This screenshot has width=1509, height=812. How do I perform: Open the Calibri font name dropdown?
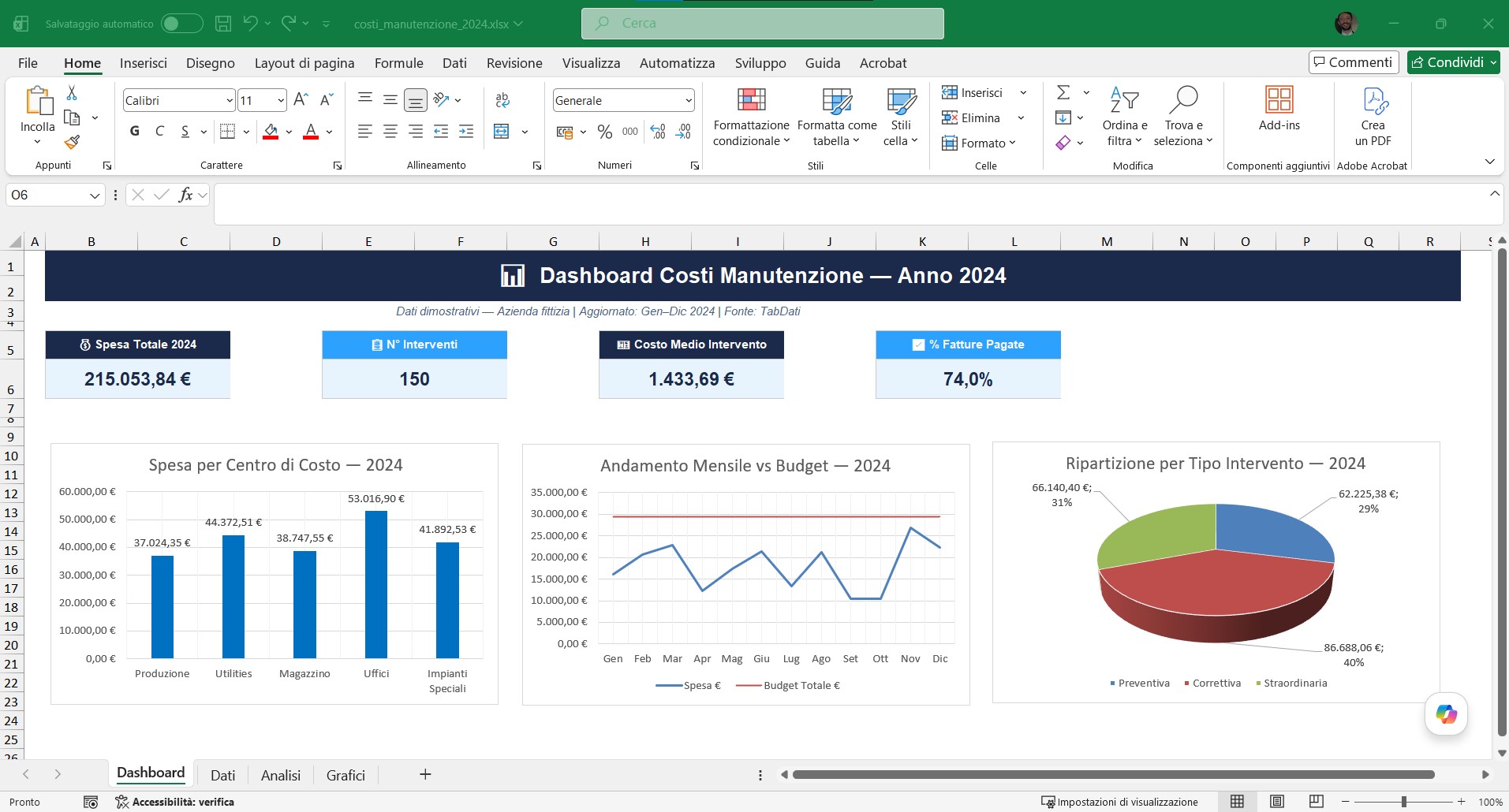click(230, 101)
